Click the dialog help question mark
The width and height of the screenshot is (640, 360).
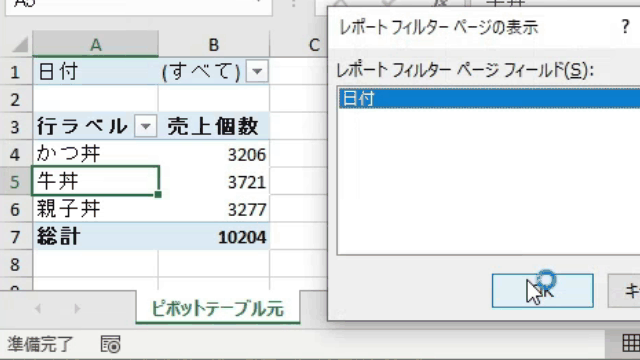[x=625, y=27]
